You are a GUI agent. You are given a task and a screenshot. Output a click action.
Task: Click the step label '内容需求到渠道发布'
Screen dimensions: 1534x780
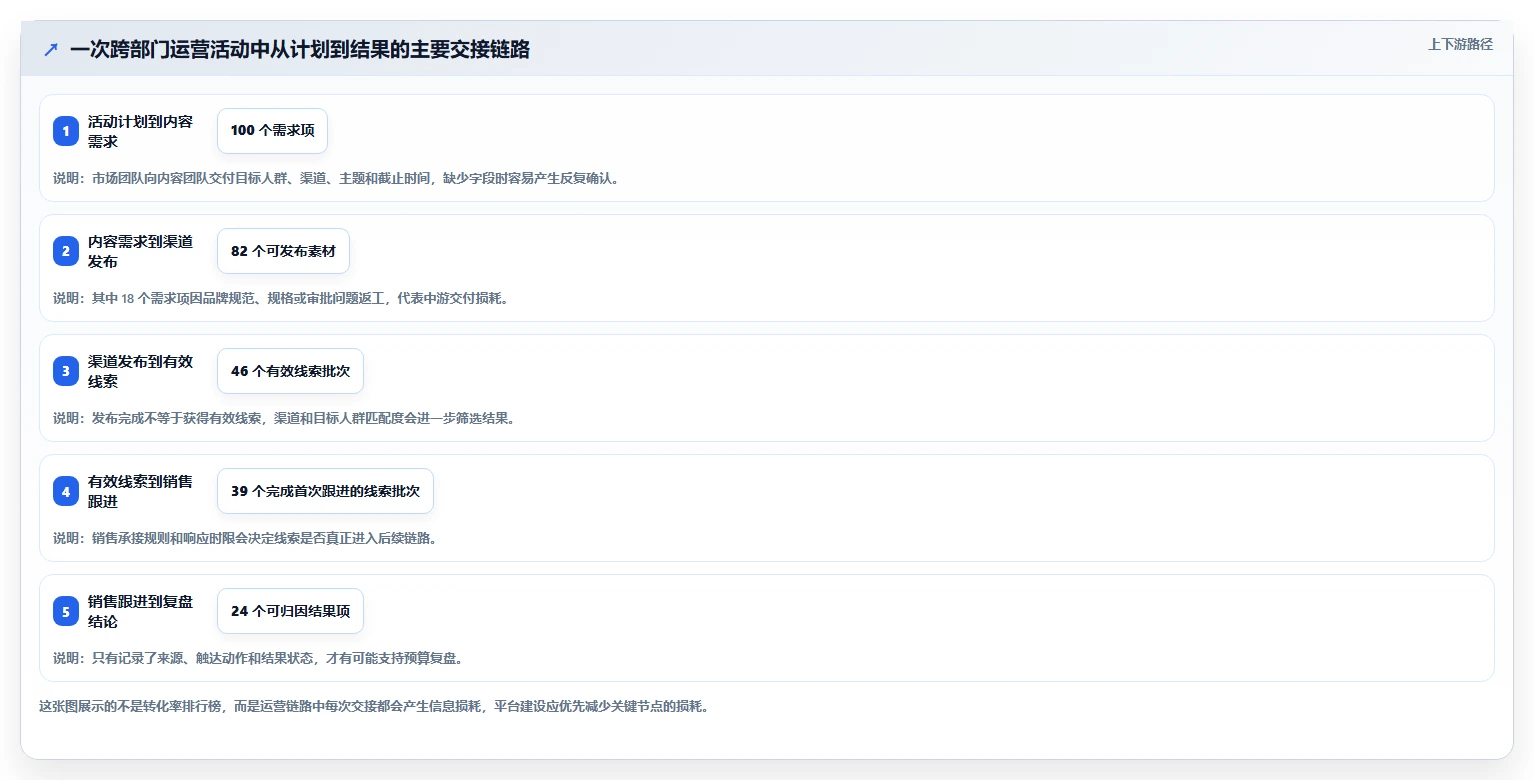[141, 251]
